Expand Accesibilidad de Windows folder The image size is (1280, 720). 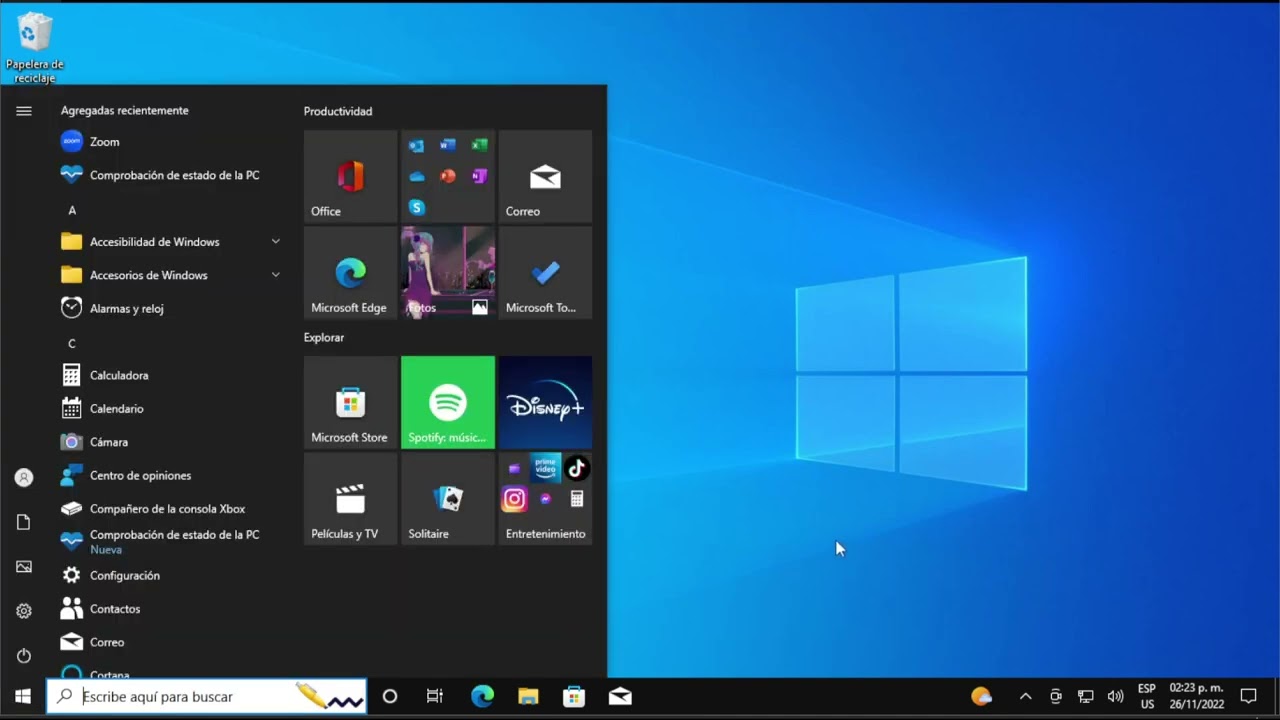click(170, 242)
